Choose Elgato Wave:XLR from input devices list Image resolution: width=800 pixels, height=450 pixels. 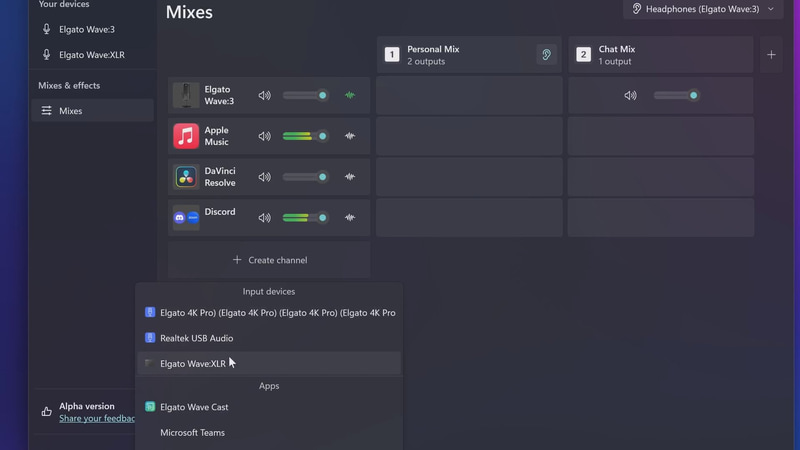269,364
